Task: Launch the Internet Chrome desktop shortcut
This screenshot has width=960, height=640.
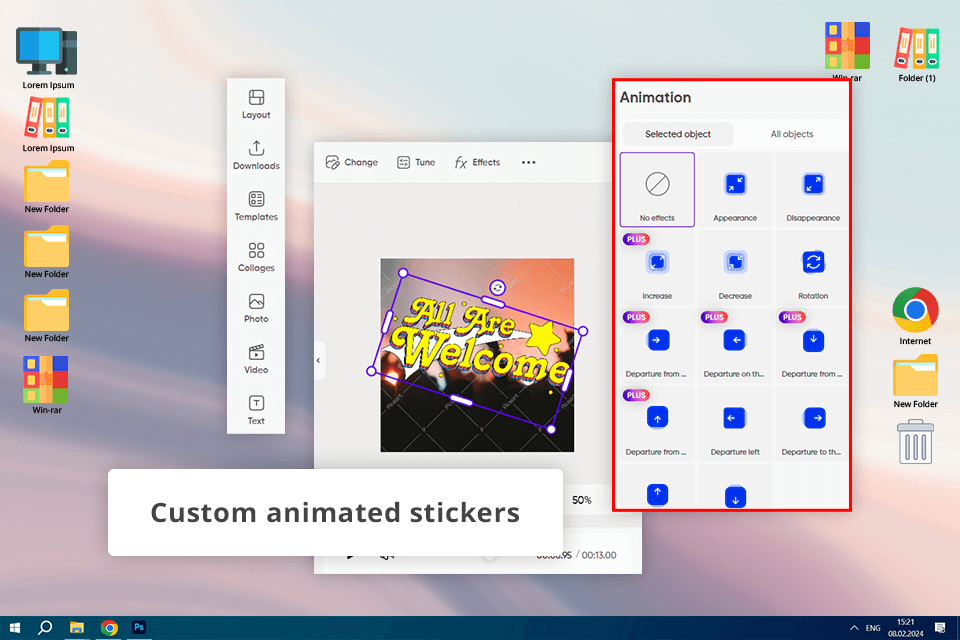Action: coord(915,316)
